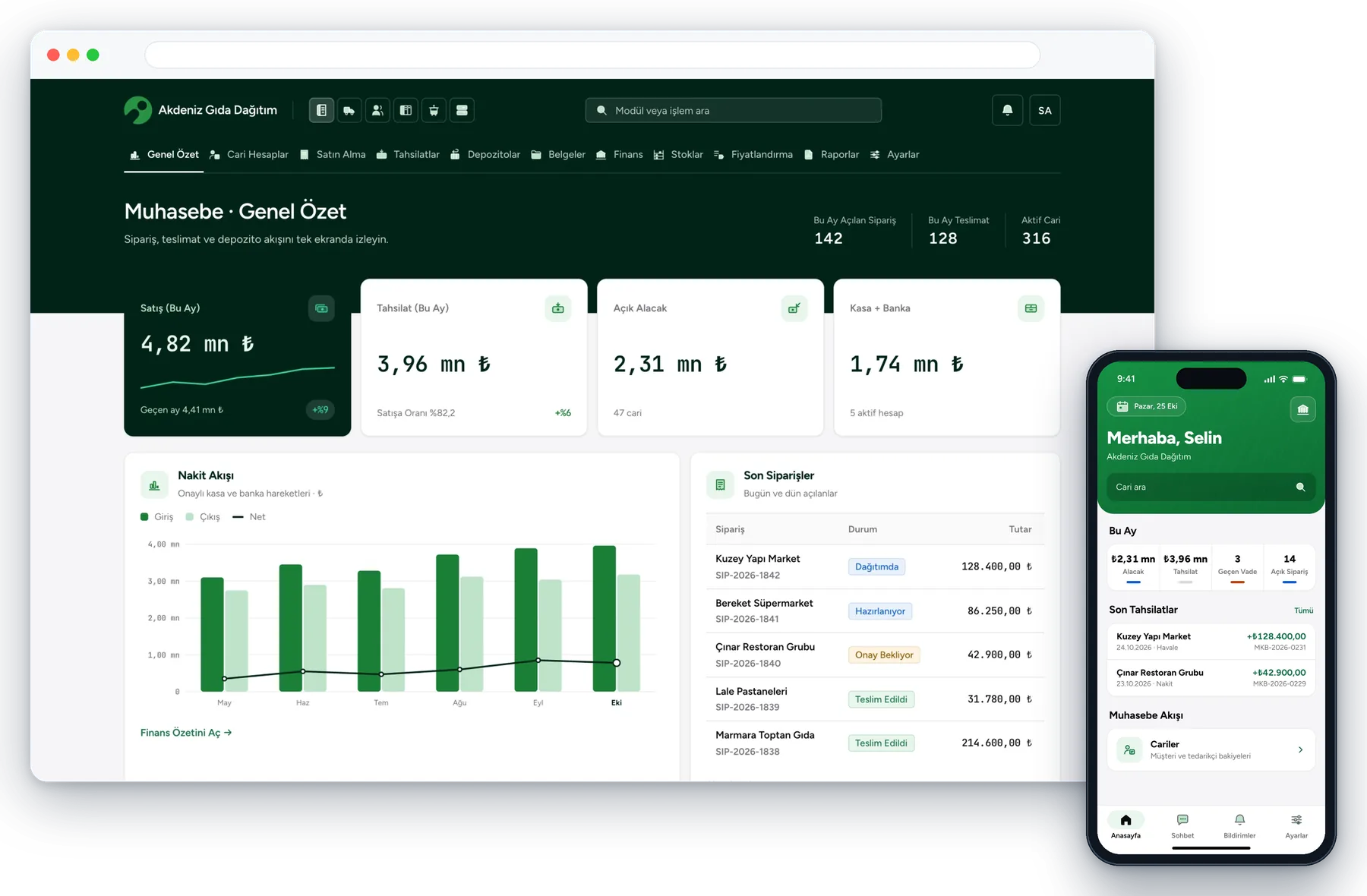Toggle the Giriş legend series
Viewport: 1367px width, 896px height.
pos(157,517)
